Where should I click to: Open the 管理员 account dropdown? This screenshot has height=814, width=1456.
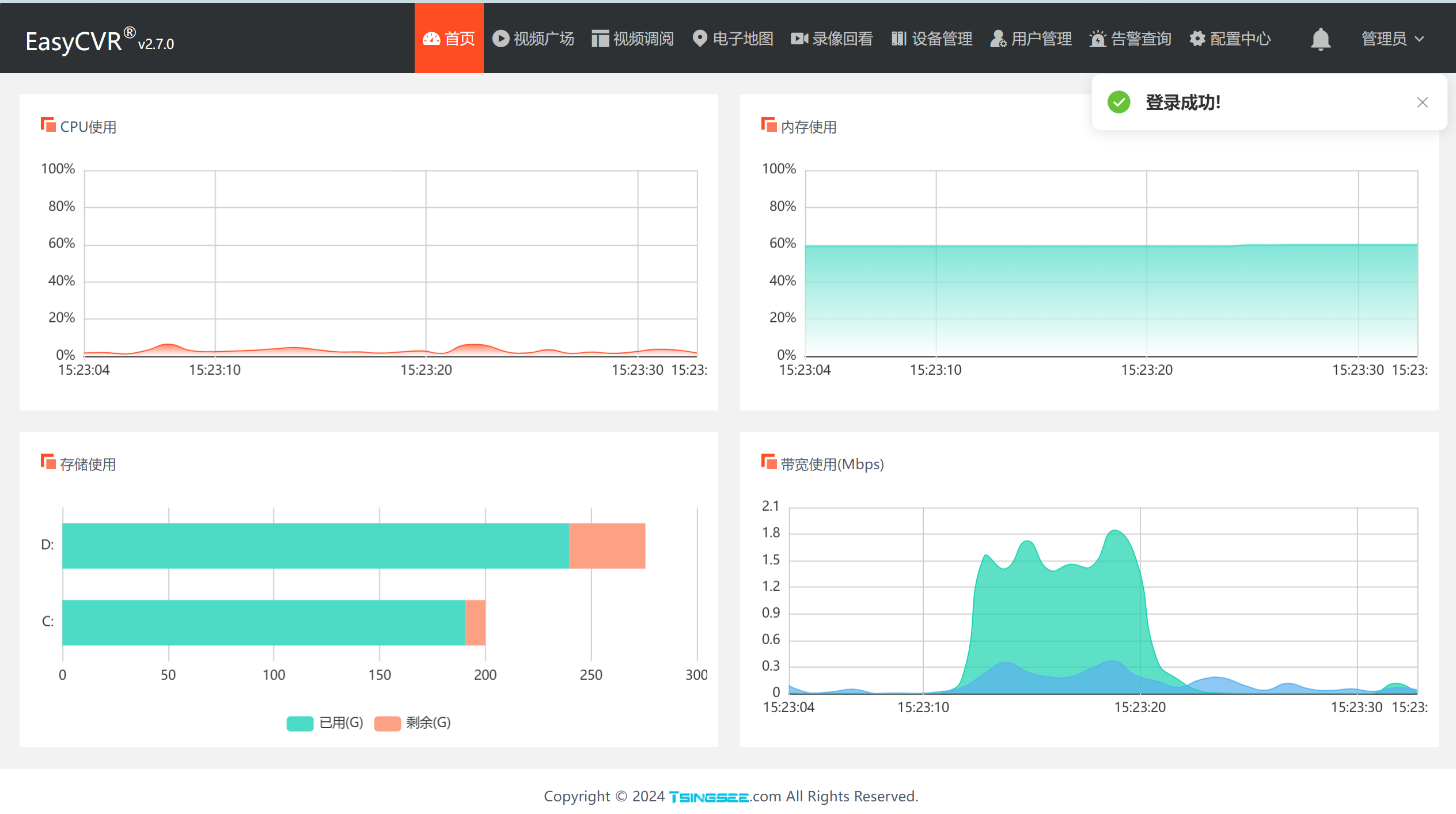(x=1383, y=39)
